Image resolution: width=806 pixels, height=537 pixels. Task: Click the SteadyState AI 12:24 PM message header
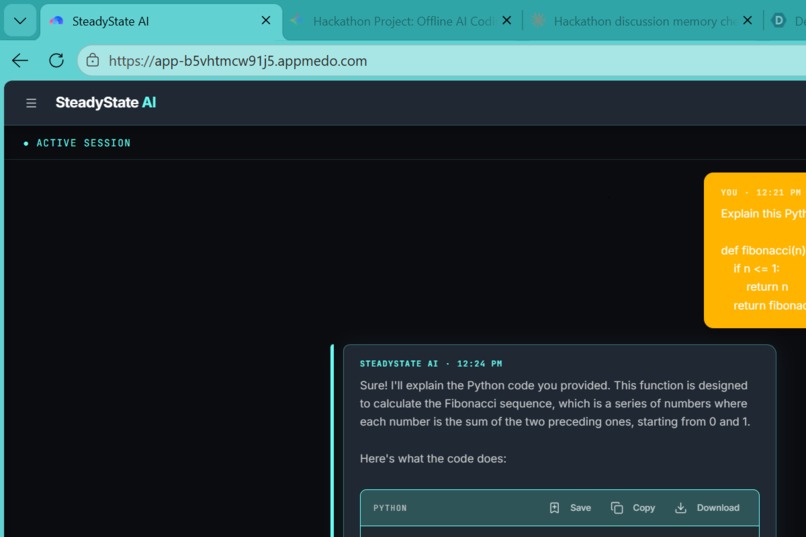(x=431, y=364)
